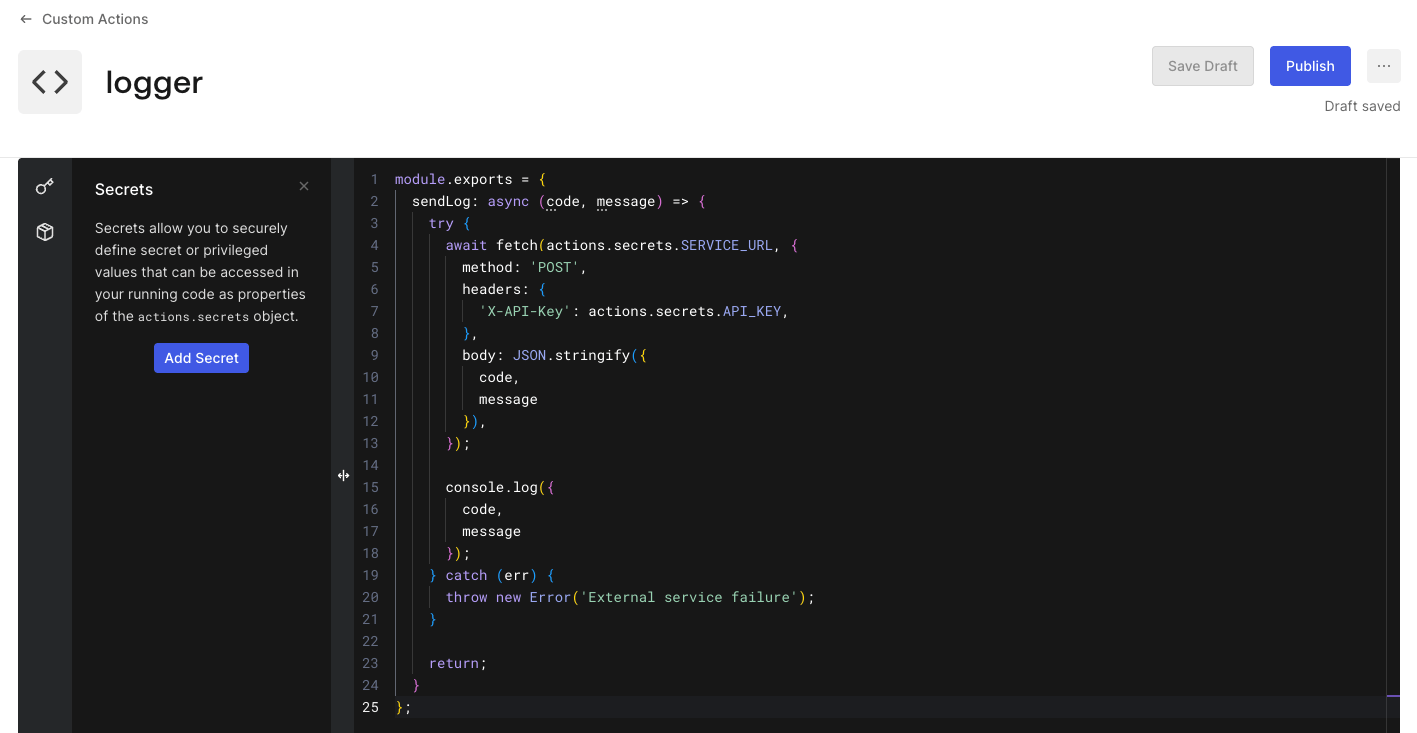Click line number 1 in the editor
The width and height of the screenshot is (1417, 733).
click(374, 180)
